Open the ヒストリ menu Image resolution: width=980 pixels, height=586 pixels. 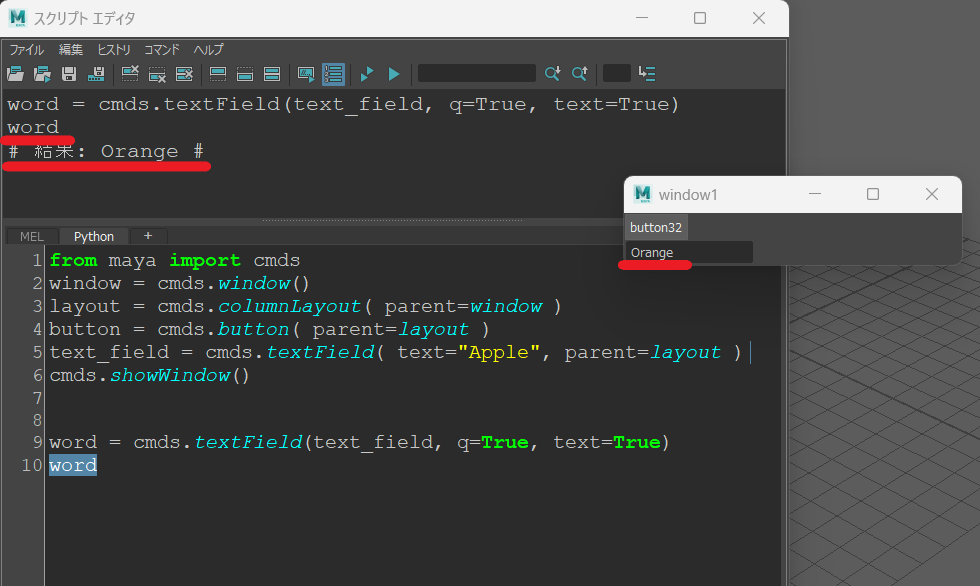tap(113, 49)
